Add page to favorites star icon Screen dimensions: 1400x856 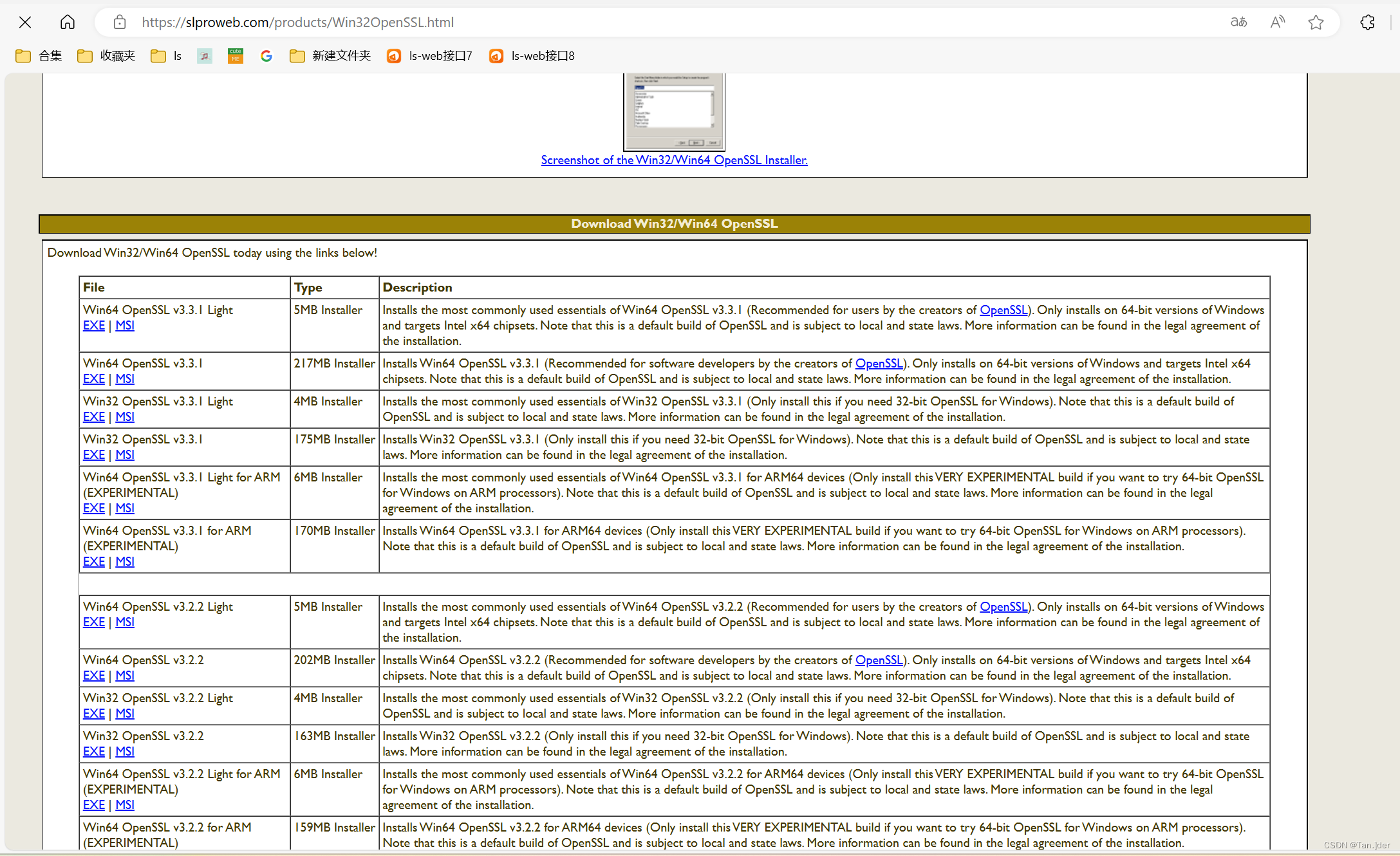tap(1316, 23)
